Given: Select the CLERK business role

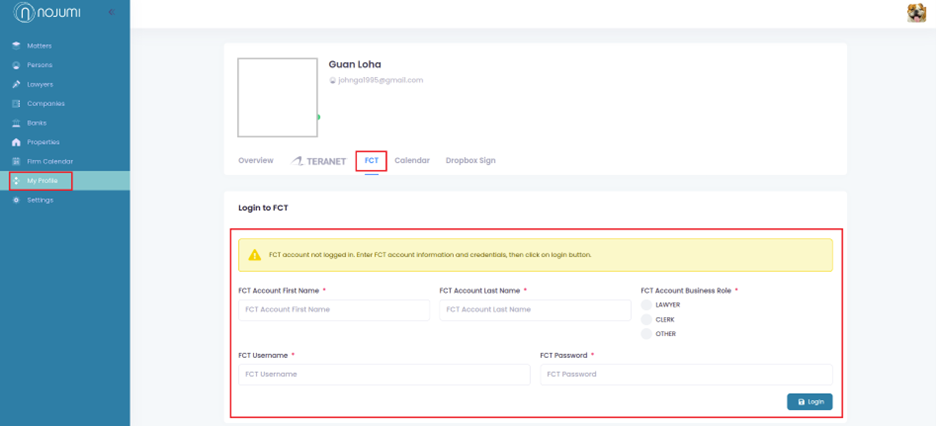Looking at the screenshot, I should (647, 320).
